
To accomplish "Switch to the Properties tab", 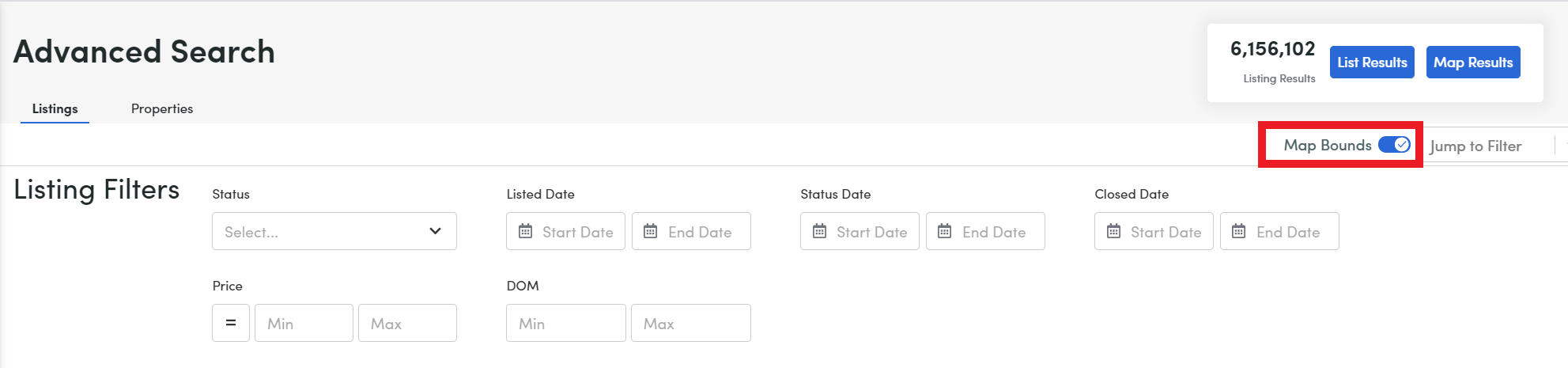I will click(162, 108).
